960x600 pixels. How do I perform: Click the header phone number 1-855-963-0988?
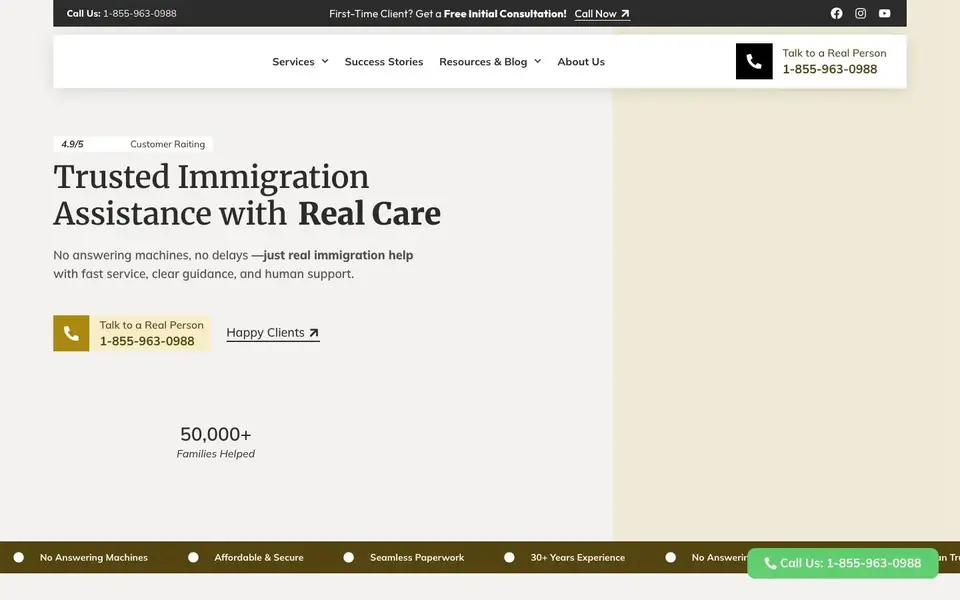830,69
